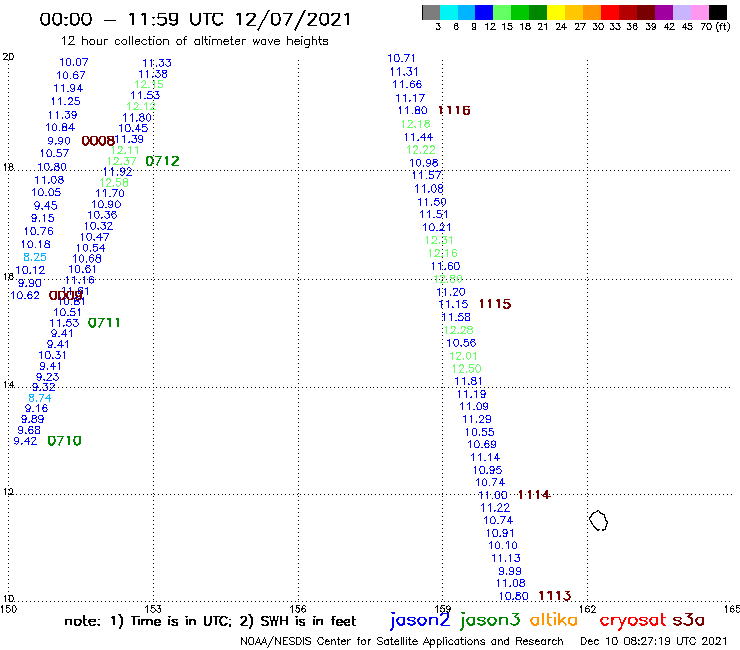
Task: Click the wave height value 11.66
Action: pyautogui.click(x=407, y=84)
